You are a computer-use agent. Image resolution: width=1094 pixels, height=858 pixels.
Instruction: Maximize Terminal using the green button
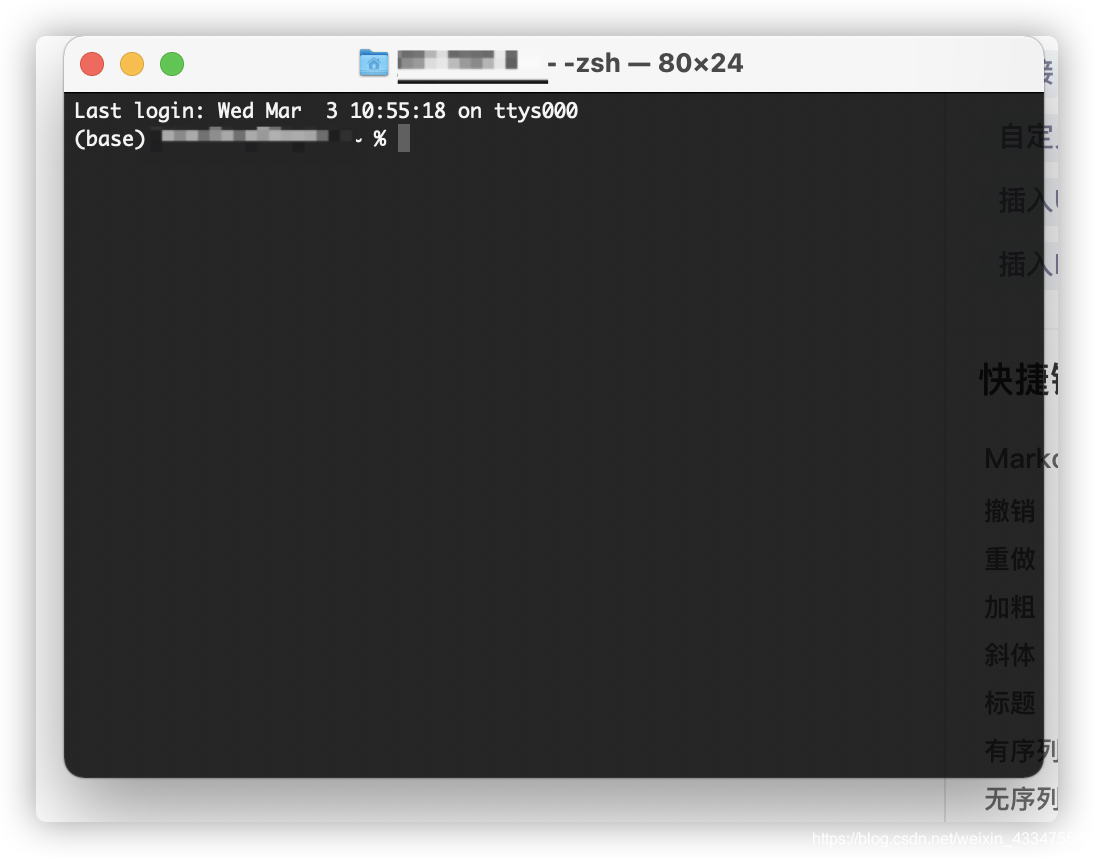(172, 64)
